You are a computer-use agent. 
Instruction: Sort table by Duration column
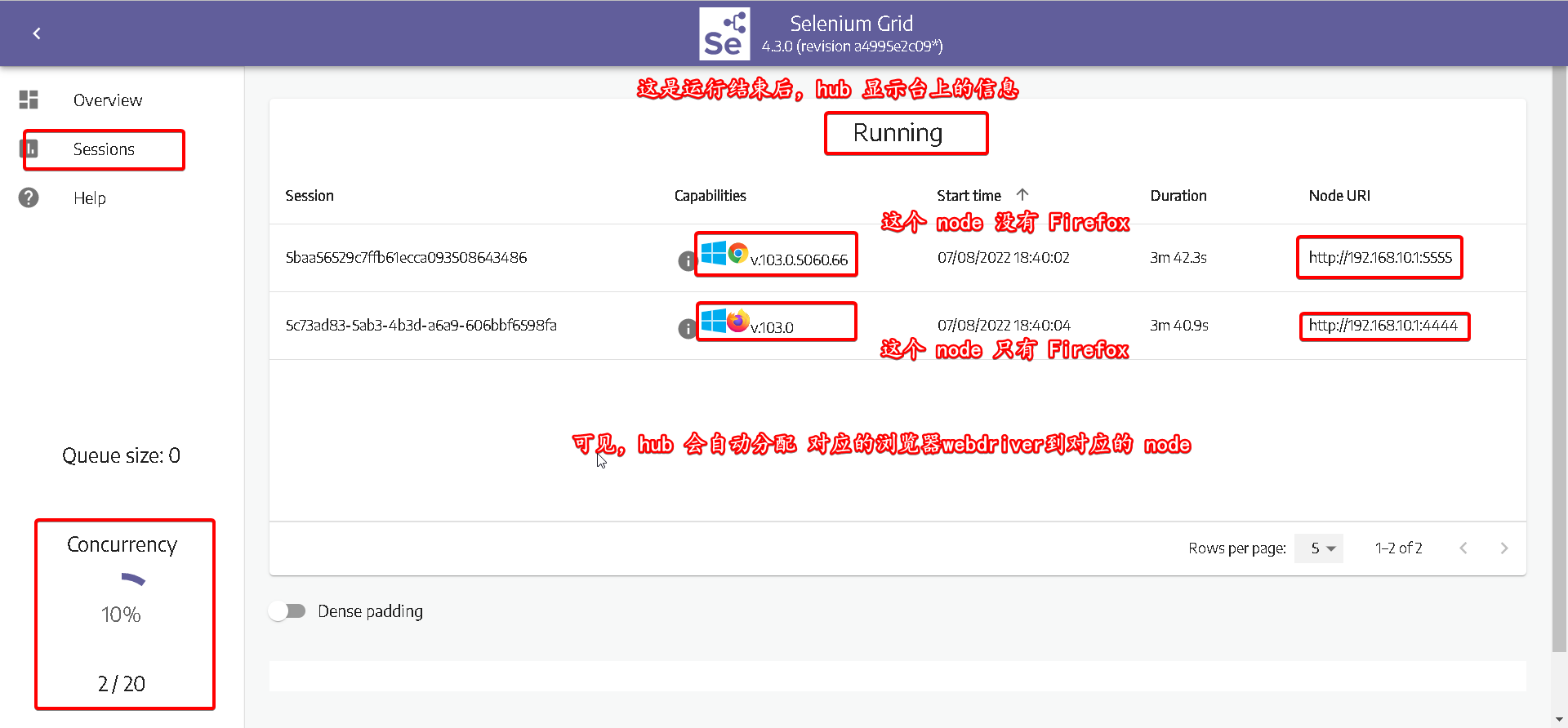coord(1178,196)
